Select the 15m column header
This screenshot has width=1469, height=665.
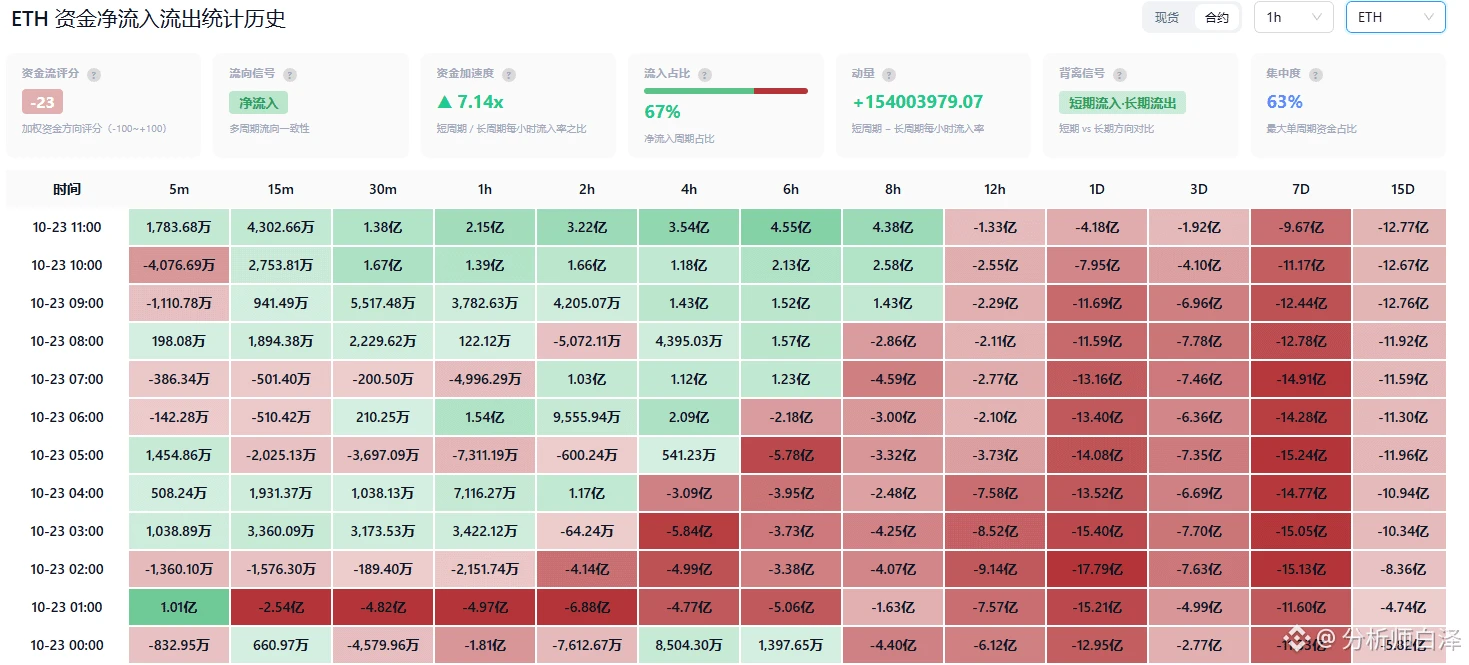tap(281, 189)
